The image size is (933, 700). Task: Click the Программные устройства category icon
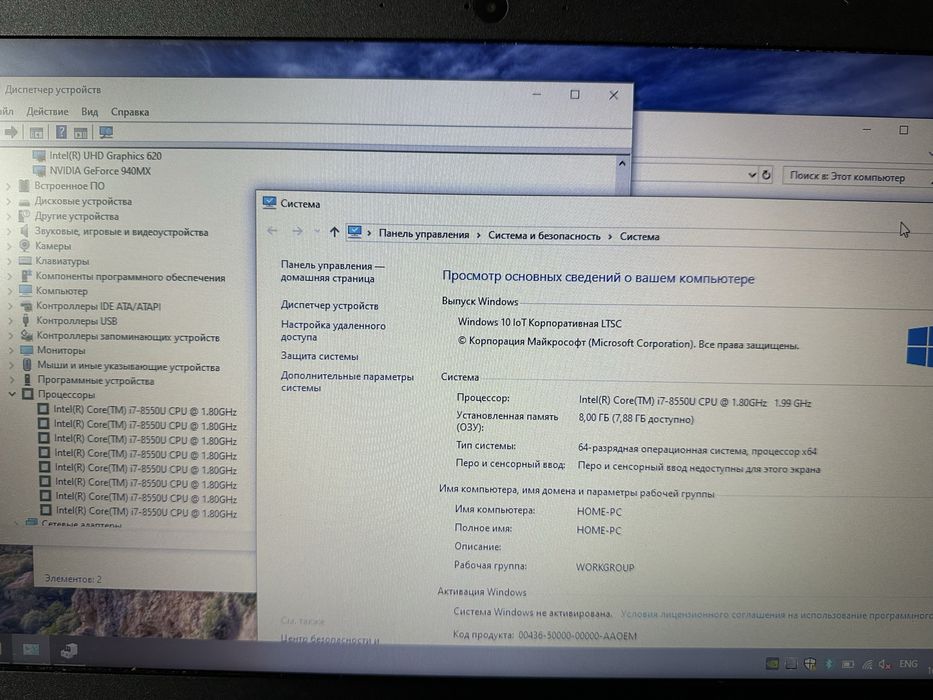pos(27,380)
